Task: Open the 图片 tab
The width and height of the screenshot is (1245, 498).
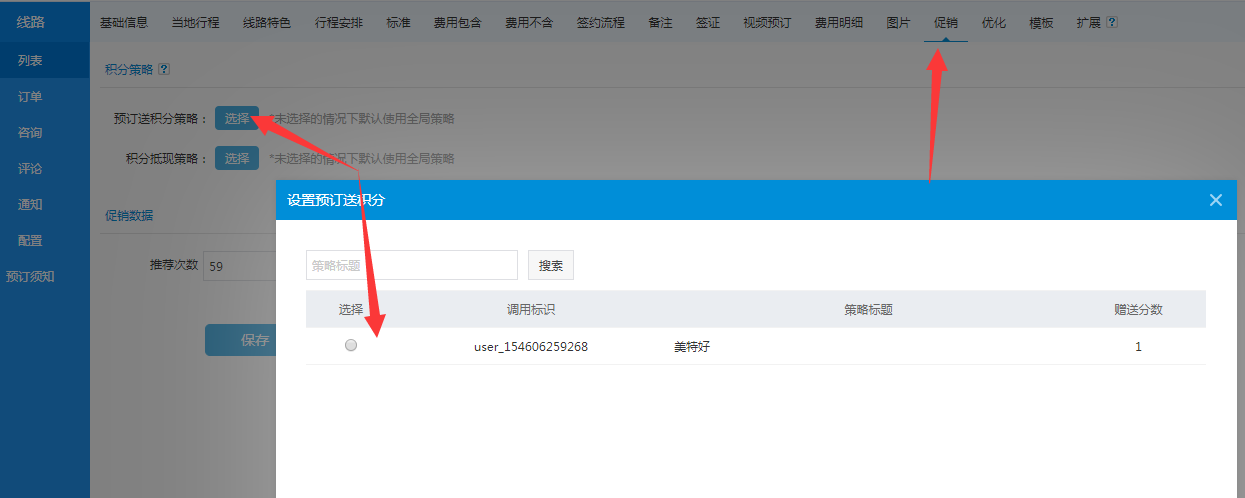Action: (x=898, y=22)
